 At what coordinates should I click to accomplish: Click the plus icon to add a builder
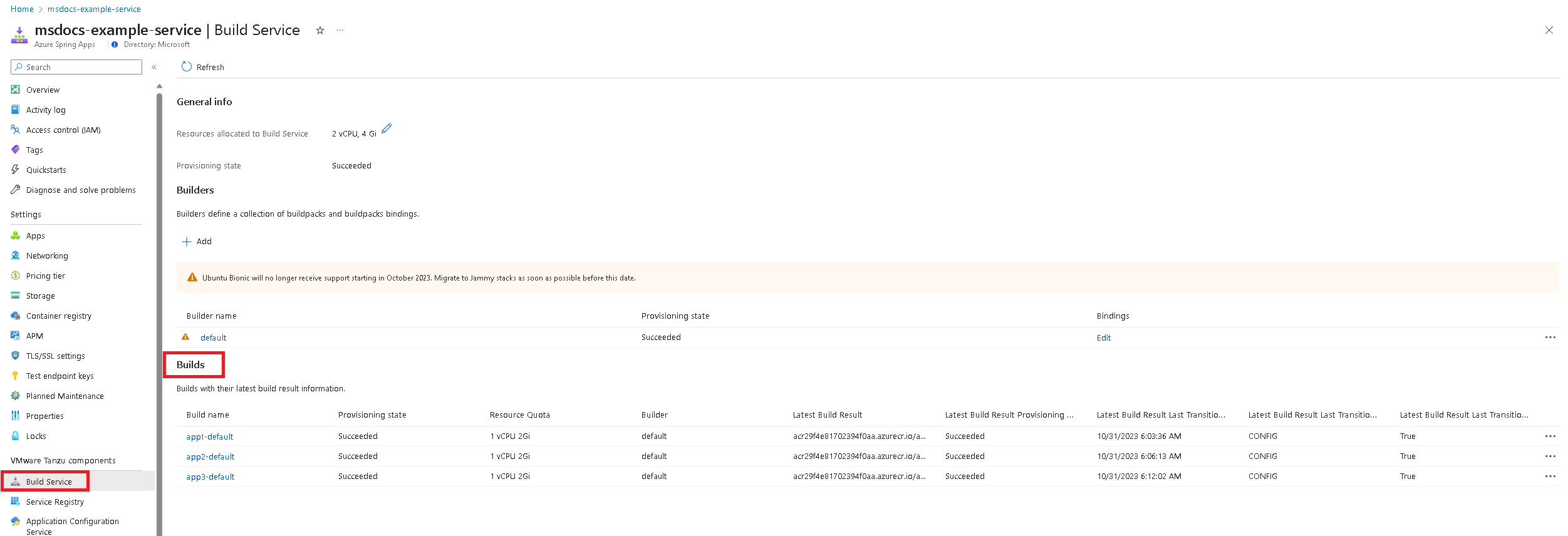point(187,242)
